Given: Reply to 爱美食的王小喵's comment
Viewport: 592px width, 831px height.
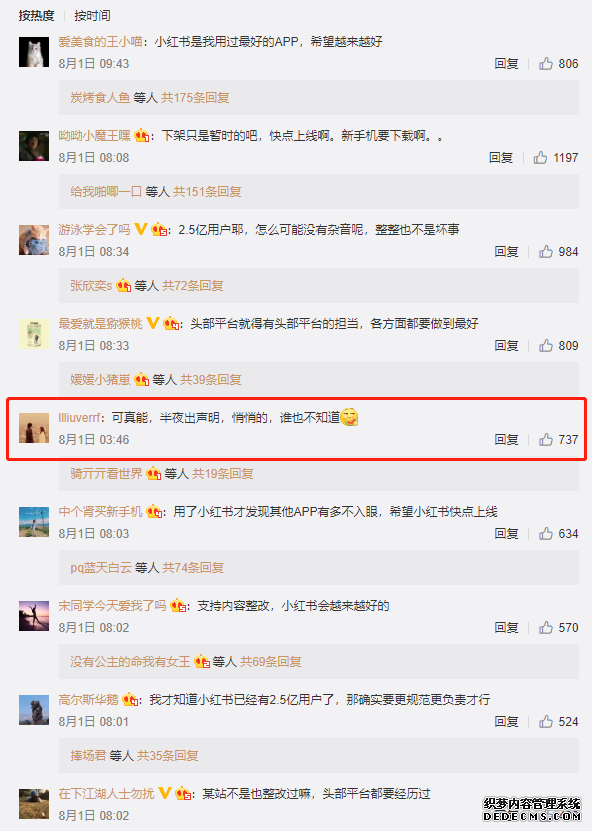Looking at the screenshot, I should pyautogui.click(x=506, y=64).
